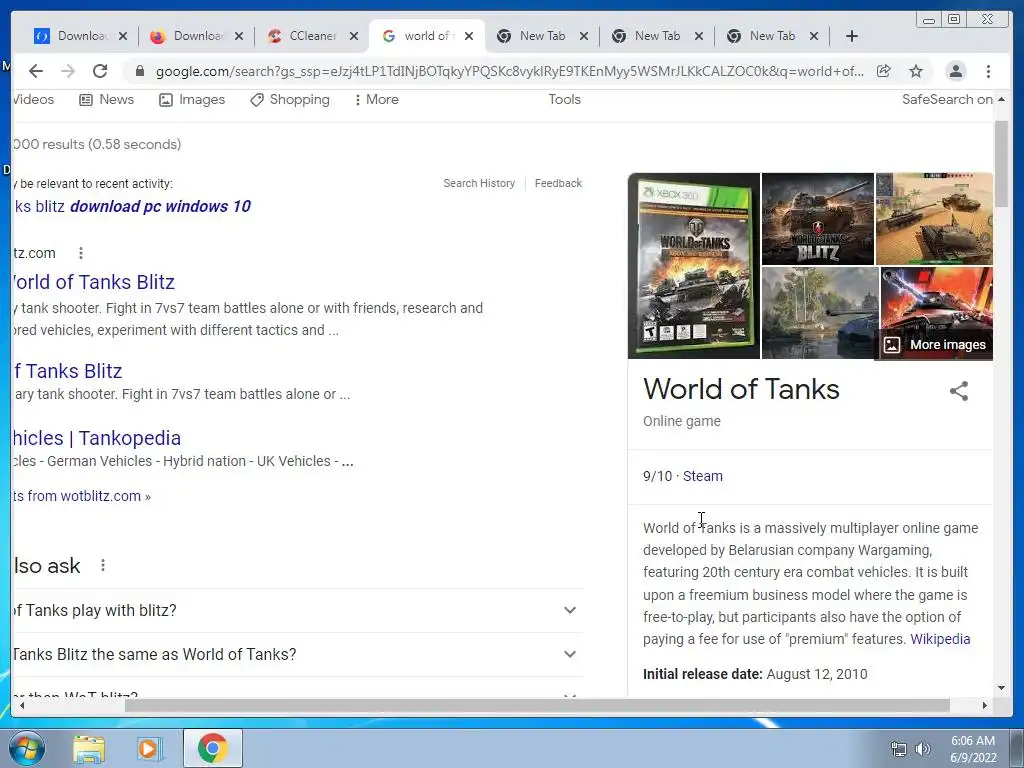Click the horizontal scroll right arrow
Image resolution: width=1024 pixels, height=768 pixels.
point(985,705)
